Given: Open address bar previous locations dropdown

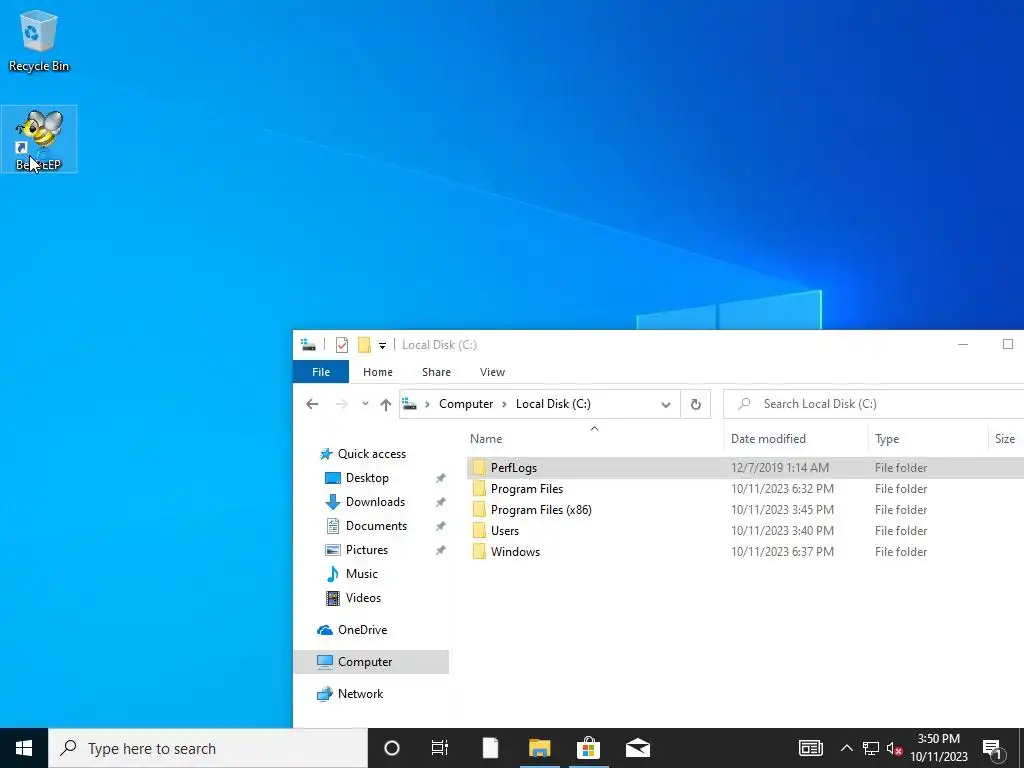Looking at the screenshot, I should coord(665,404).
